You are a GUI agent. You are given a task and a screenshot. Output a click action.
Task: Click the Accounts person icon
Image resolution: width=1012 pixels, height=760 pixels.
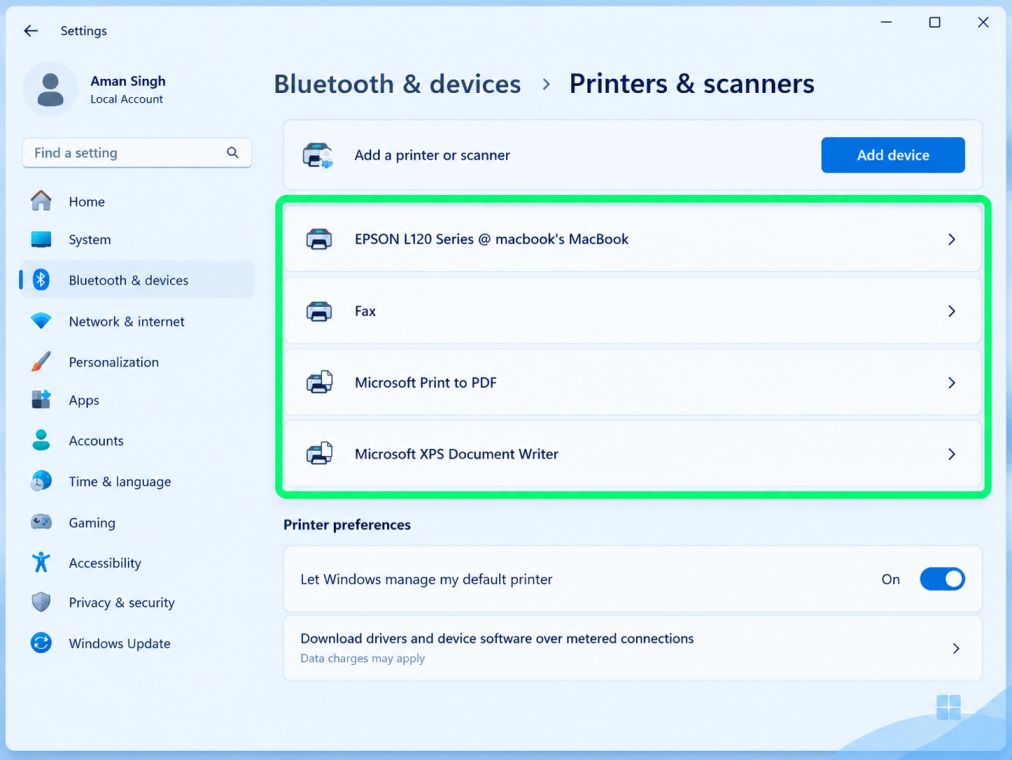pos(41,440)
